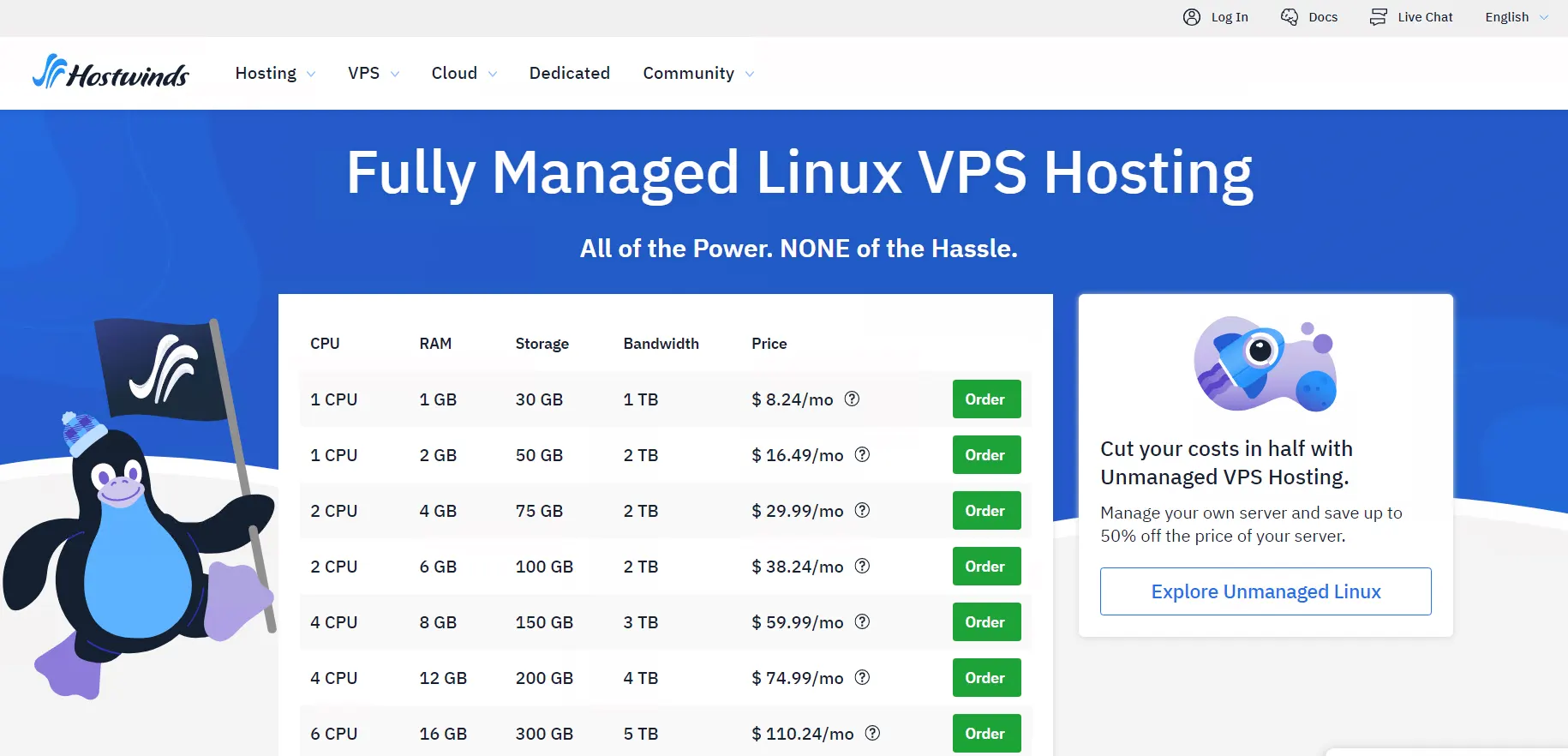Click the 6 CPU cell
Screen dimensions: 1568x756
(x=334, y=734)
